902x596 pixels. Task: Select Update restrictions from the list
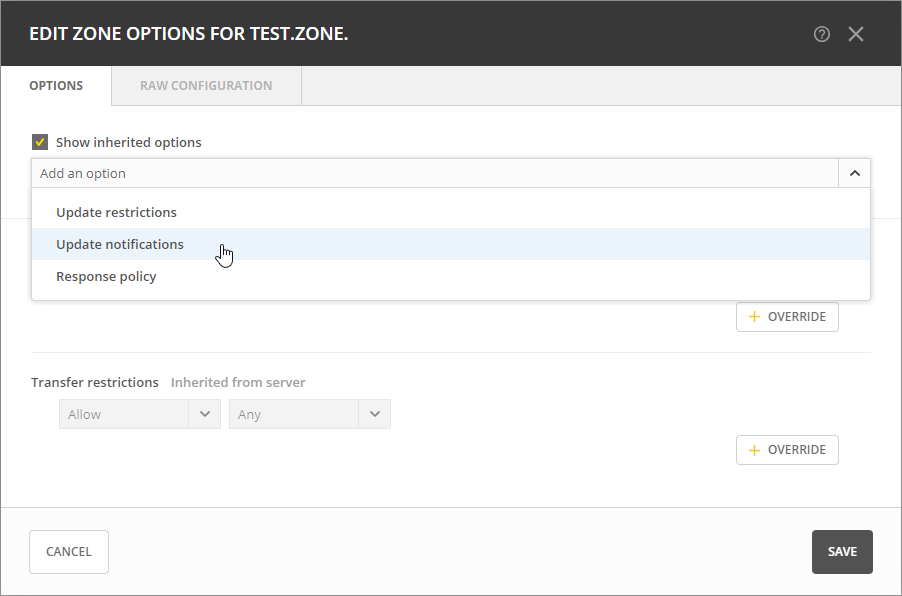(116, 212)
